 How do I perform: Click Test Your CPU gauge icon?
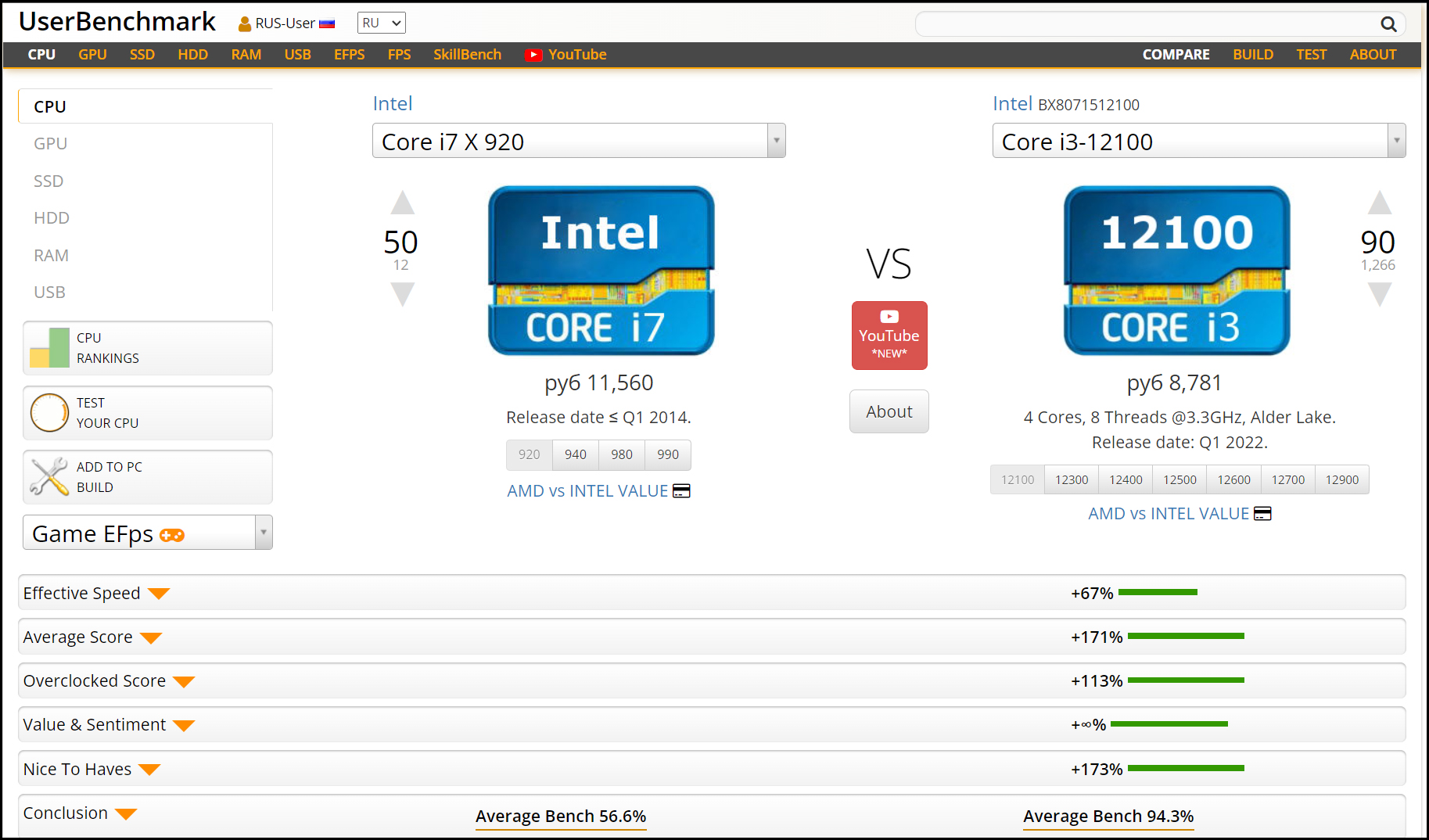[x=49, y=413]
